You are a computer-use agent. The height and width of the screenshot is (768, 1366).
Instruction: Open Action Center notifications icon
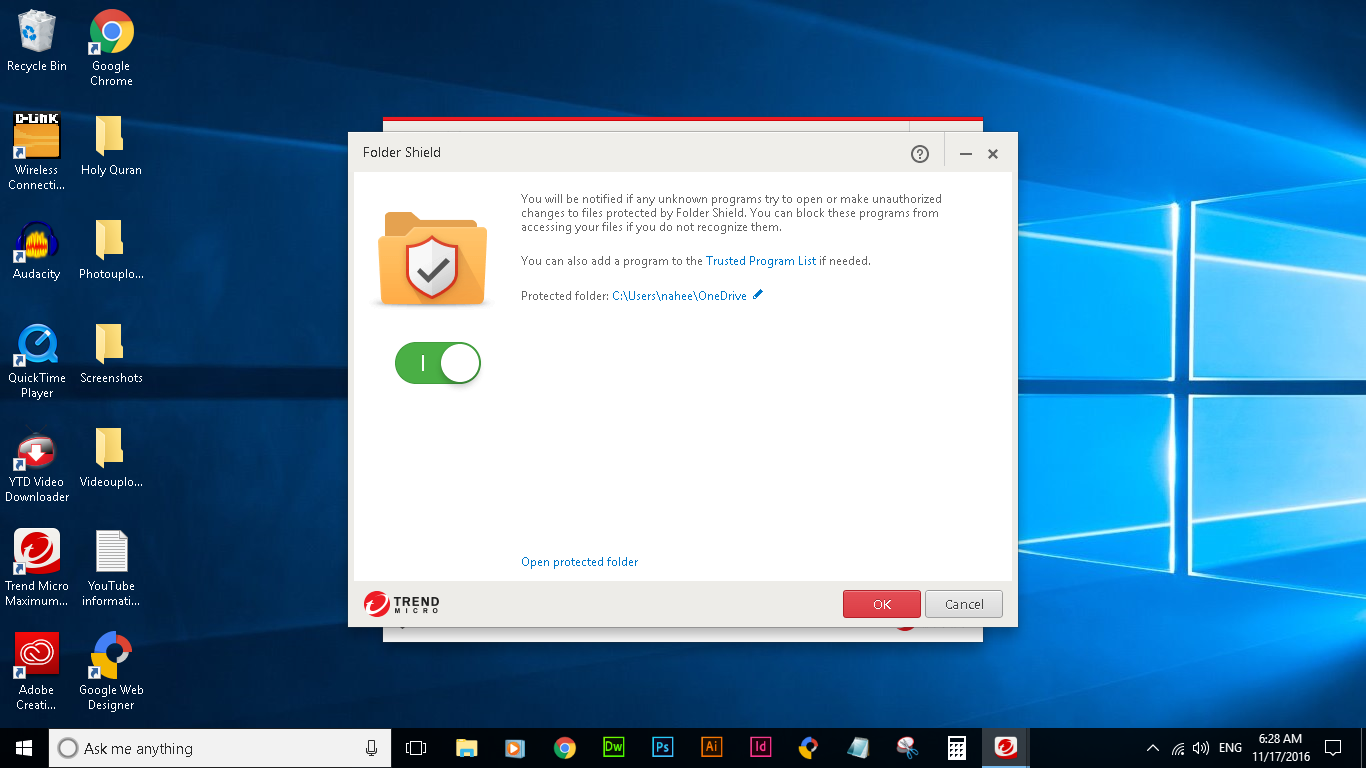1333,748
